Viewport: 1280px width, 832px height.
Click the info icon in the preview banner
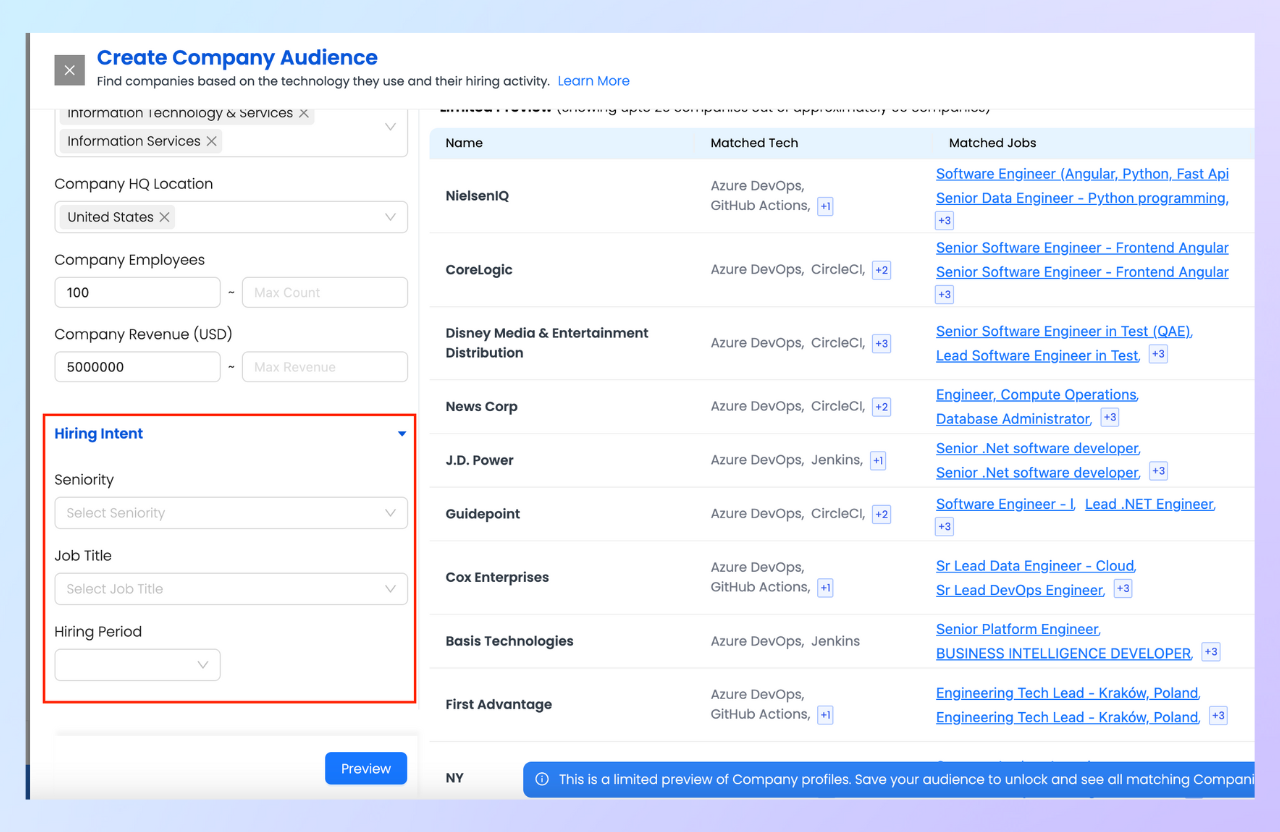coord(542,779)
